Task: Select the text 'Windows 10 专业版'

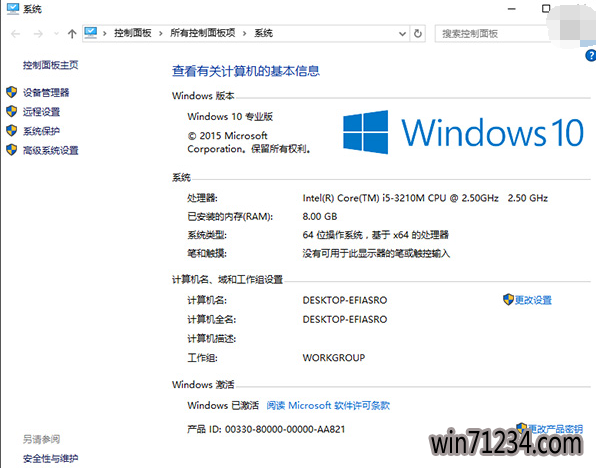Action: 230,116
